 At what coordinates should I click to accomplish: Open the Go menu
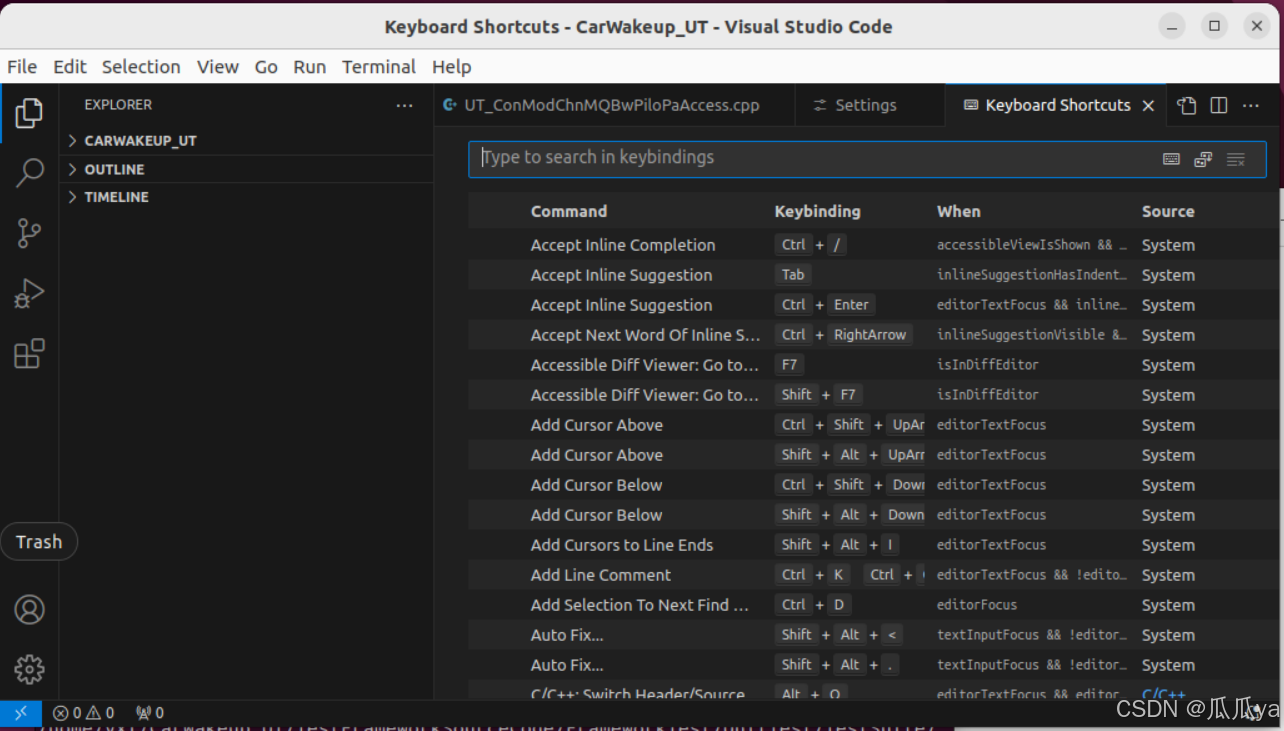266,67
